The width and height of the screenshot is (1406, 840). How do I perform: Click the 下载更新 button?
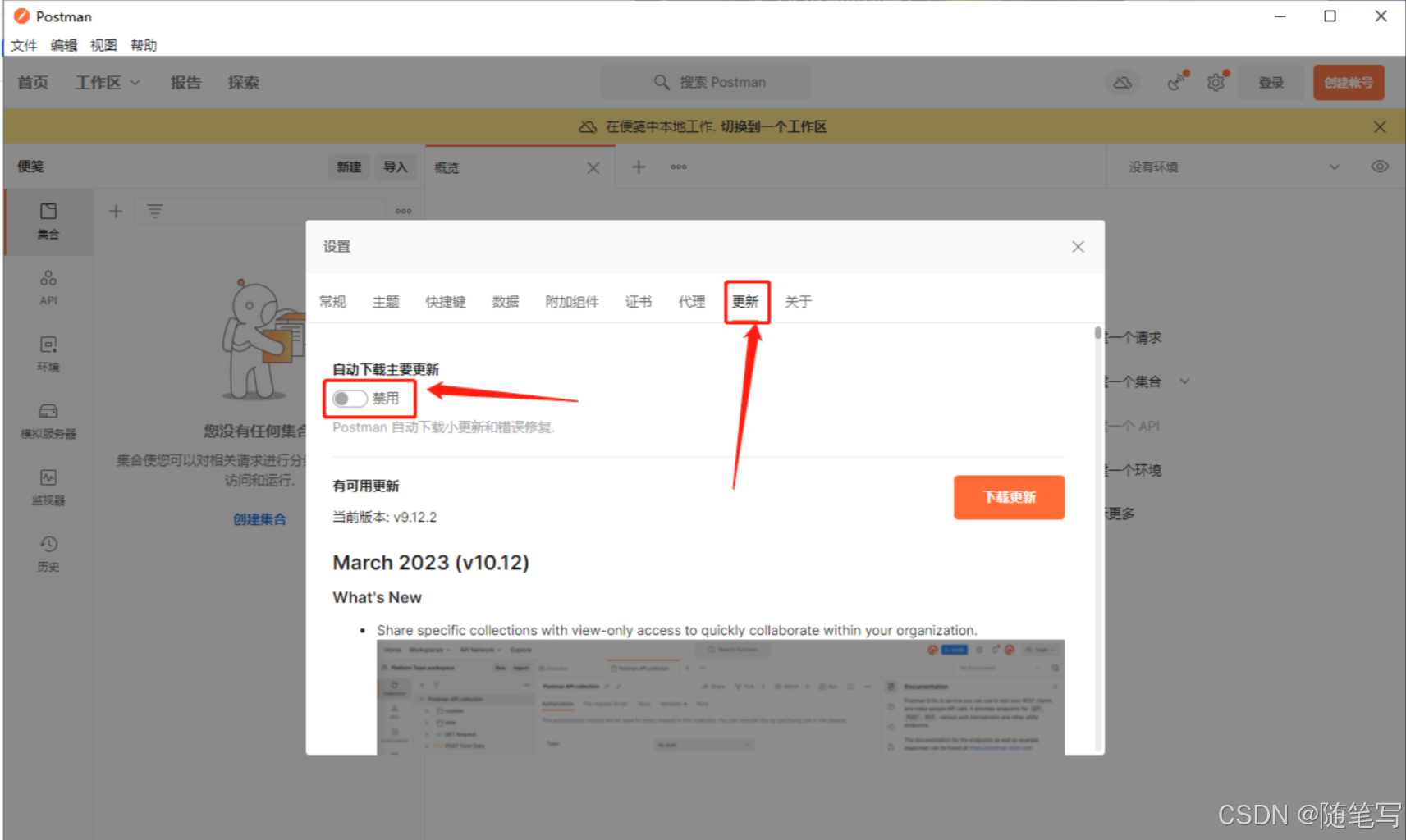1009,497
